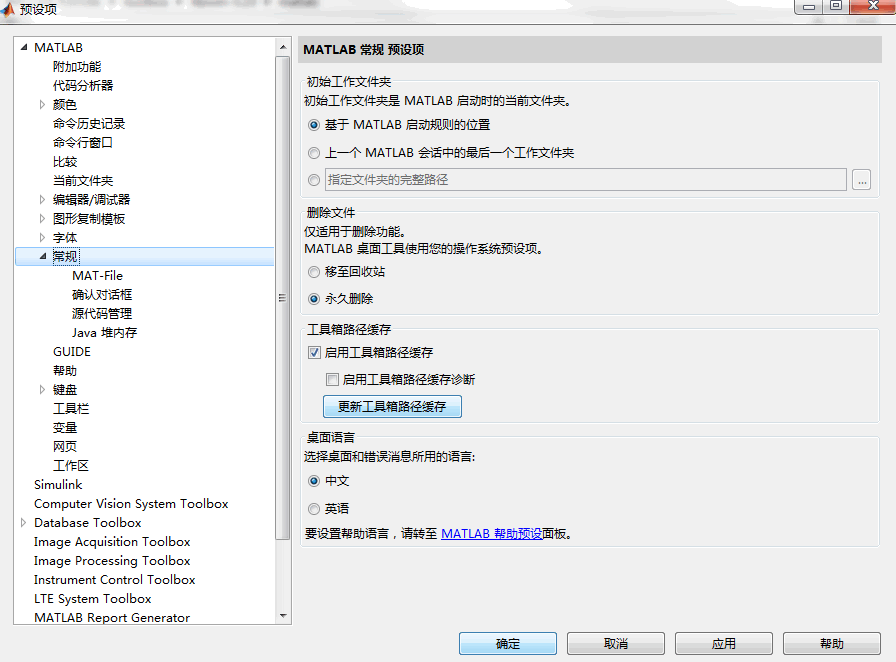896x662 pixels.
Task: Open 附加功能 preferences
Action: pyautogui.click(x=77, y=67)
